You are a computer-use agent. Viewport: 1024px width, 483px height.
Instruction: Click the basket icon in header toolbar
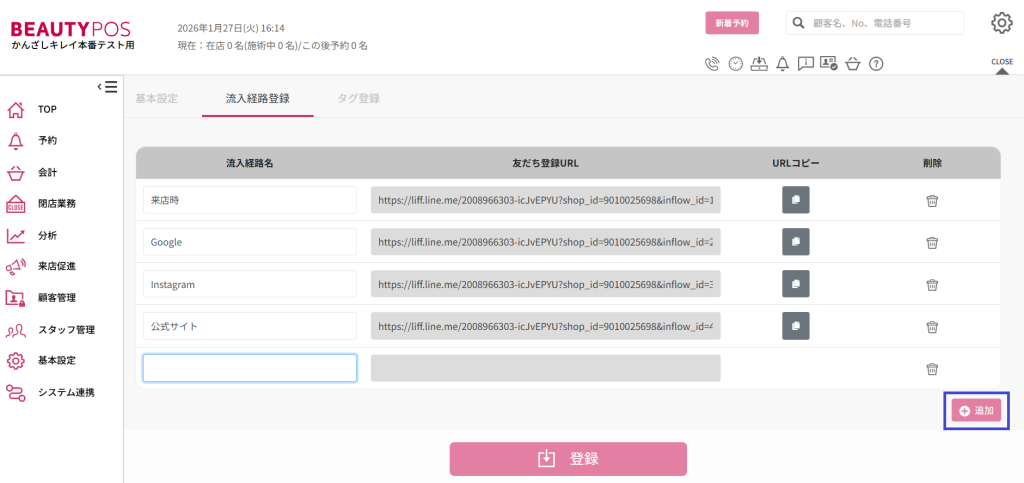pyautogui.click(x=852, y=64)
